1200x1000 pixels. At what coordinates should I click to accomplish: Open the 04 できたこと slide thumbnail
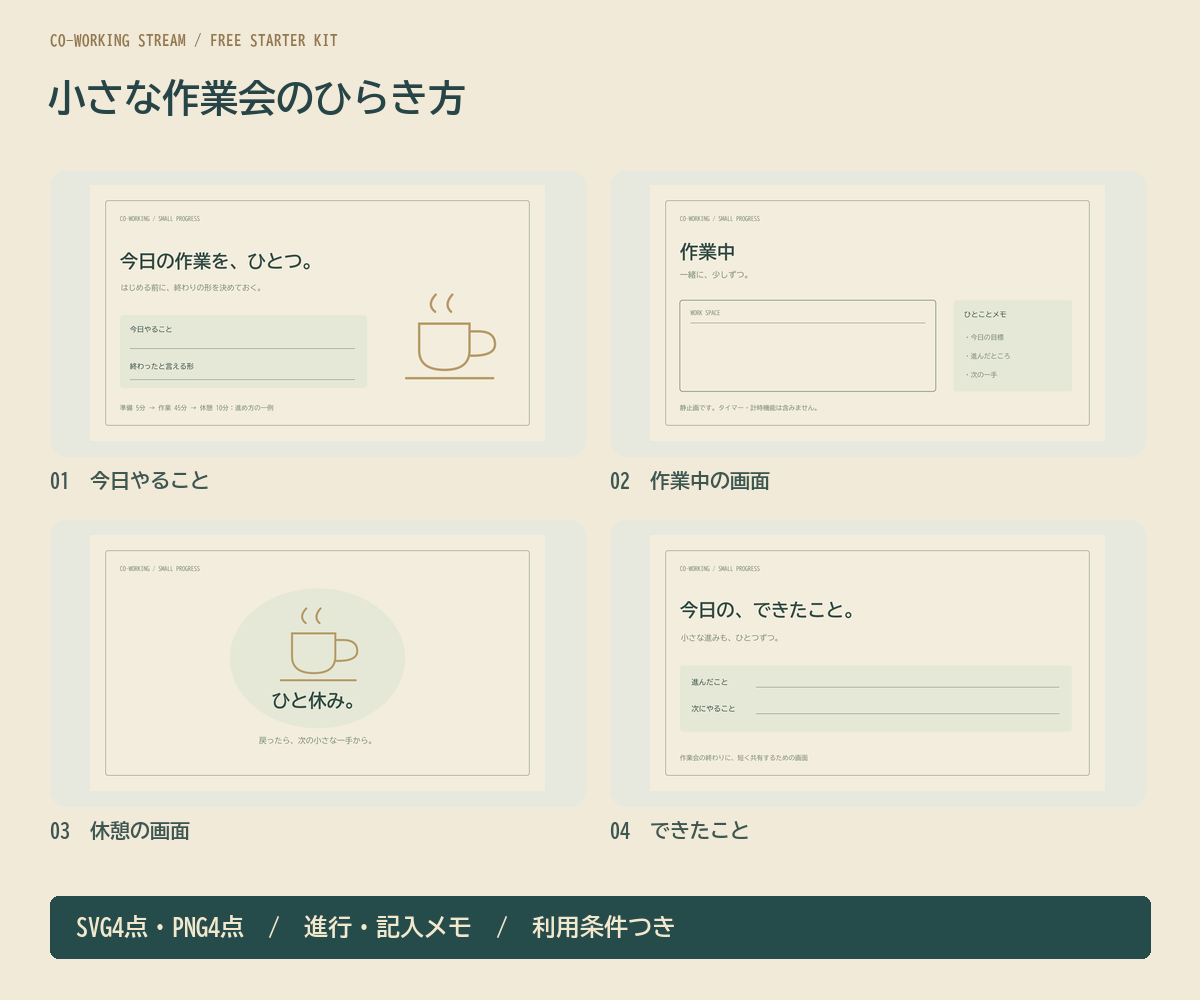point(878,663)
